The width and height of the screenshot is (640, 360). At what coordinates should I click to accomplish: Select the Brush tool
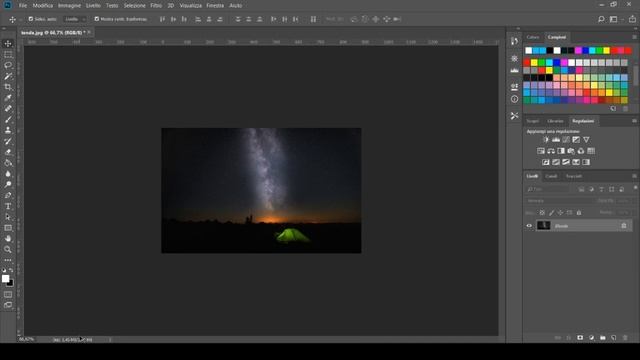pyautogui.click(x=8, y=120)
